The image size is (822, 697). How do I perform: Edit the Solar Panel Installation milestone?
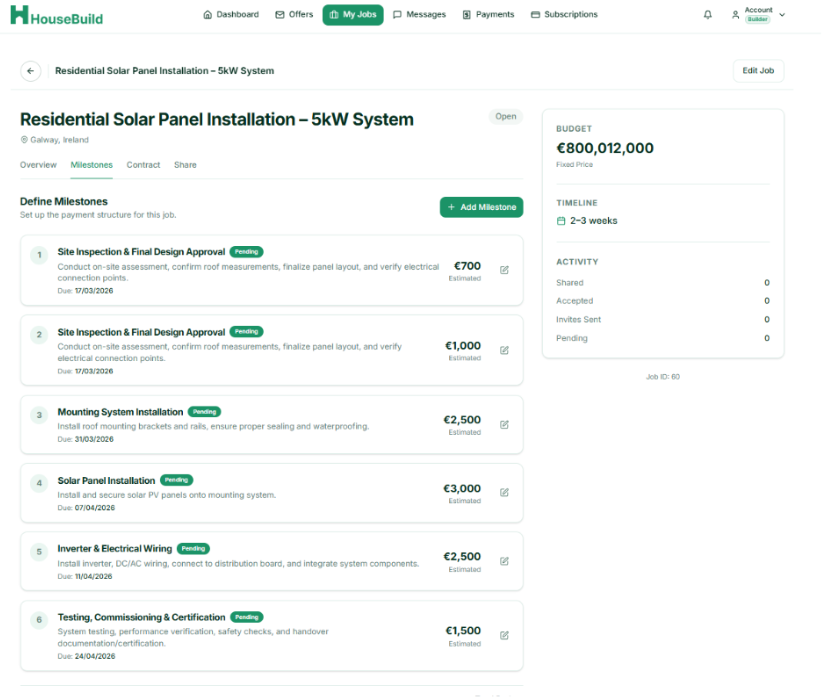click(x=504, y=492)
